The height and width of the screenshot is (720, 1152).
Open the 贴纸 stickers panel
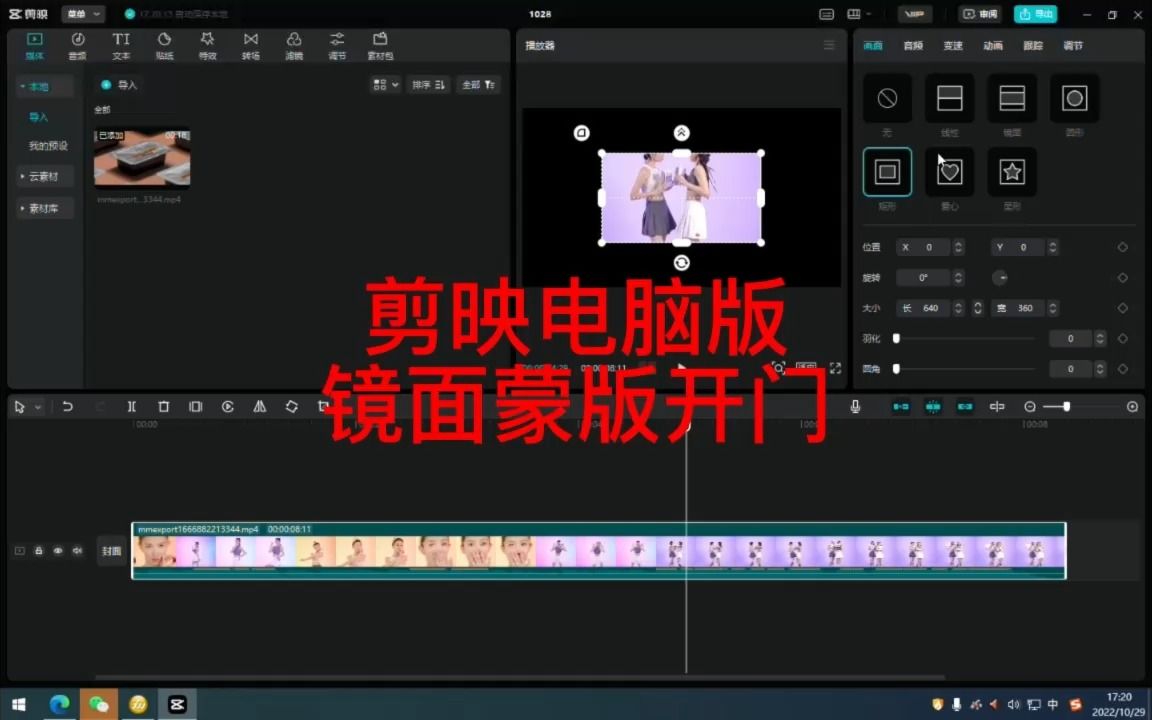(x=164, y=45)
